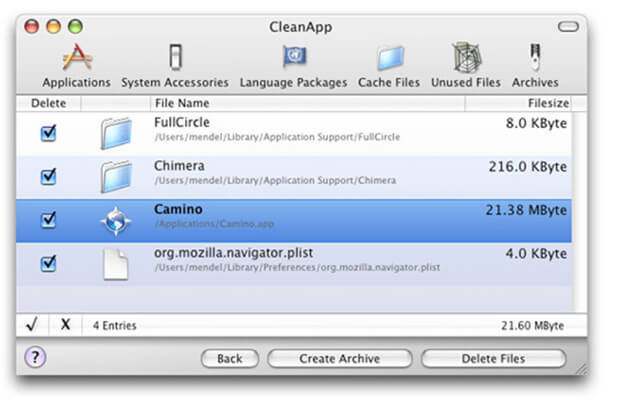
Task: Show Cache Files from the toolbar
Action: (x=389, y=66)
